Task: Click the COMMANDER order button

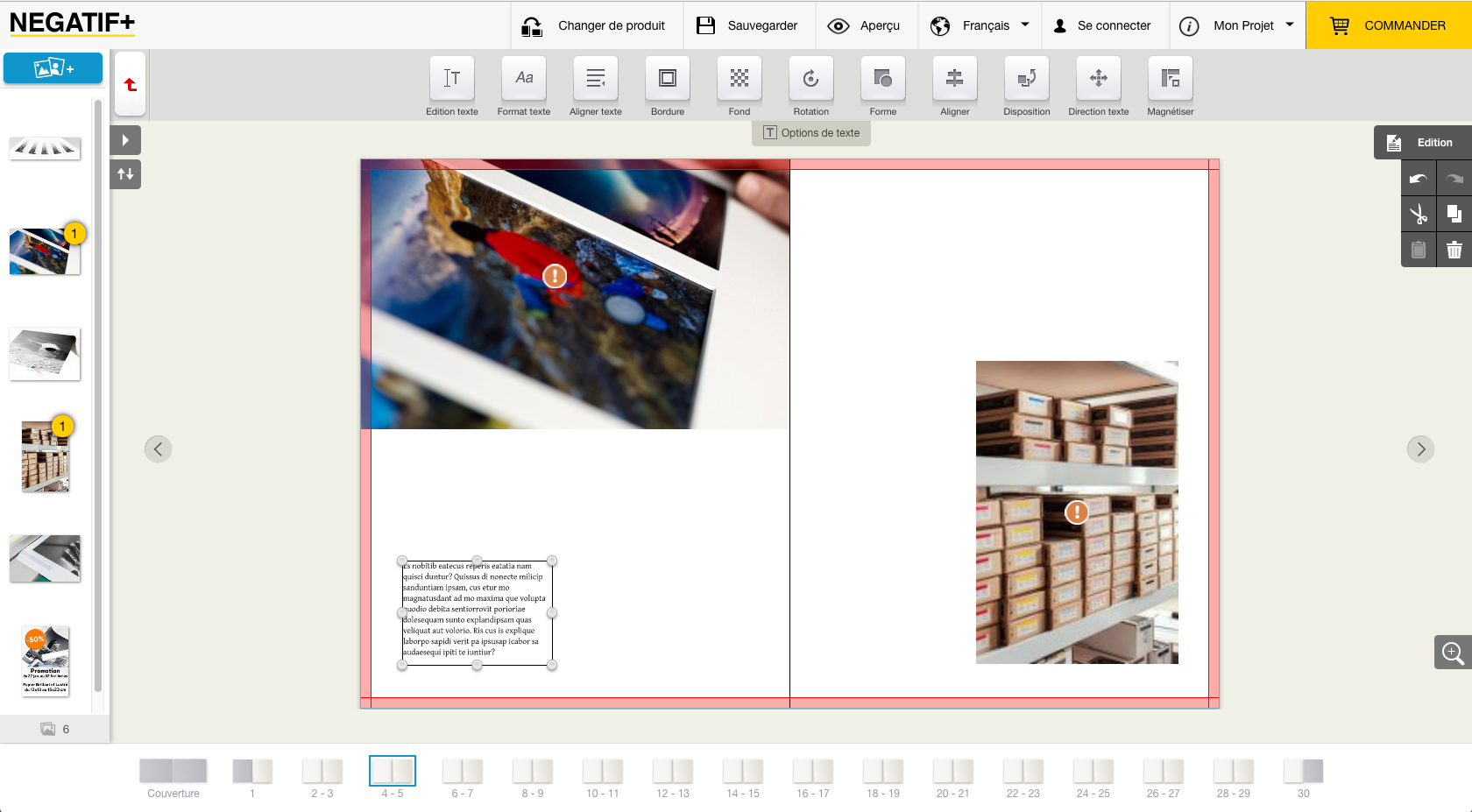Action: click(x=1389, y=25)
